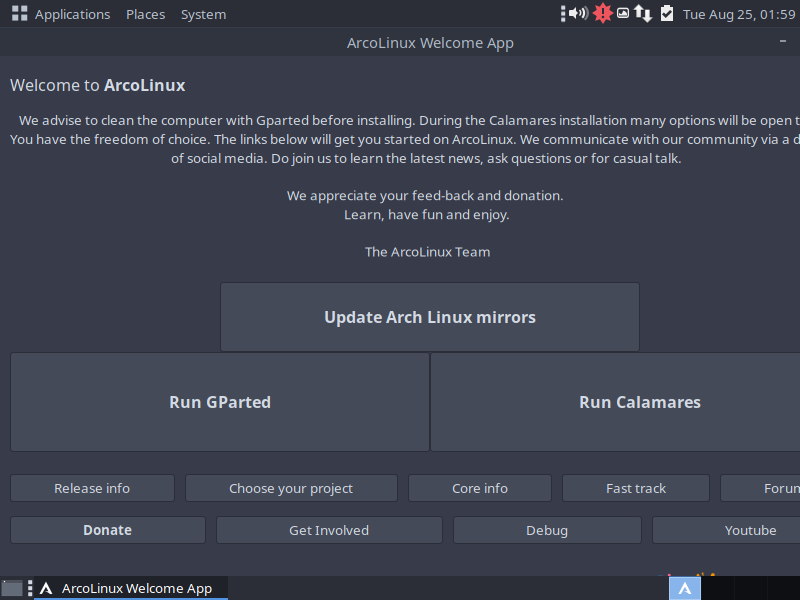Click the Applications grid icon in panel
The image size is (800, 600).
point(19,14)
